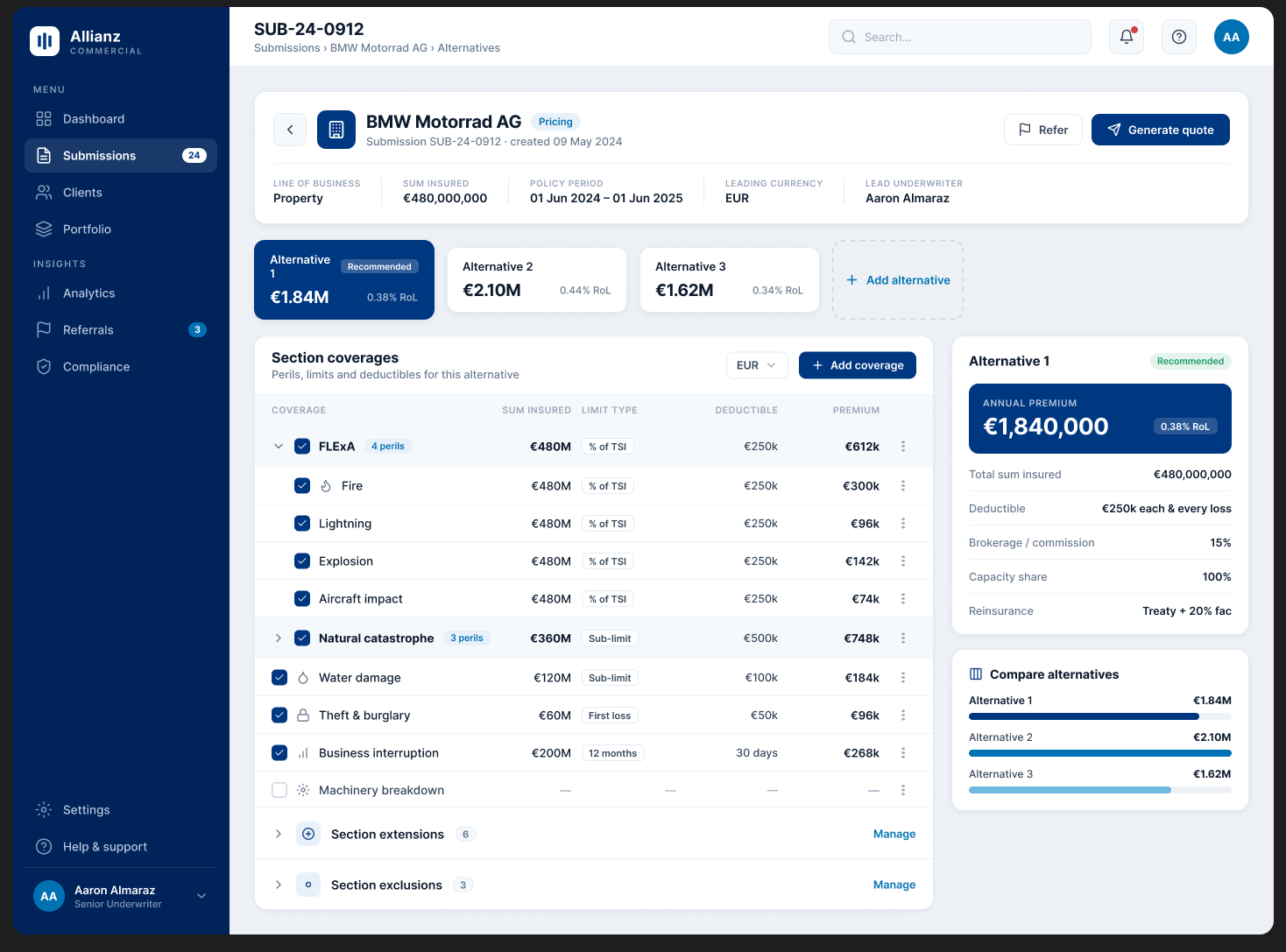The height and width of the screenshot is (952, 1286).
Task: Open the help question-mark icon in header
Action: [x=1179, y=37]
